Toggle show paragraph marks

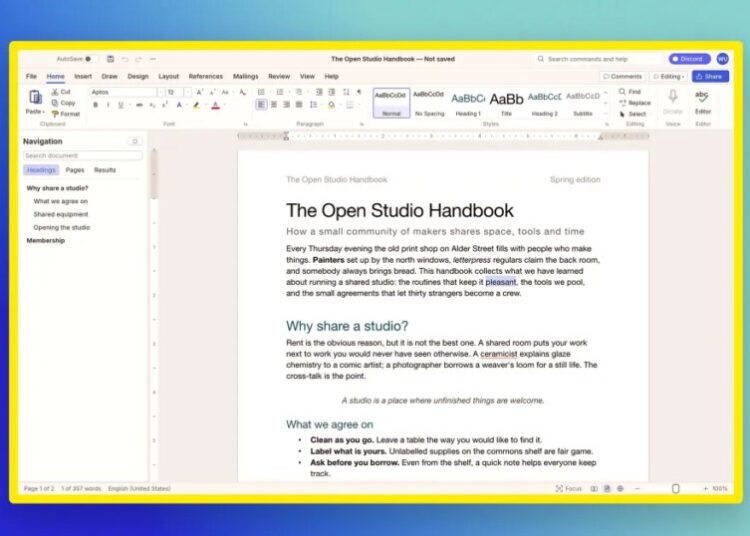(x=359, y=92)
